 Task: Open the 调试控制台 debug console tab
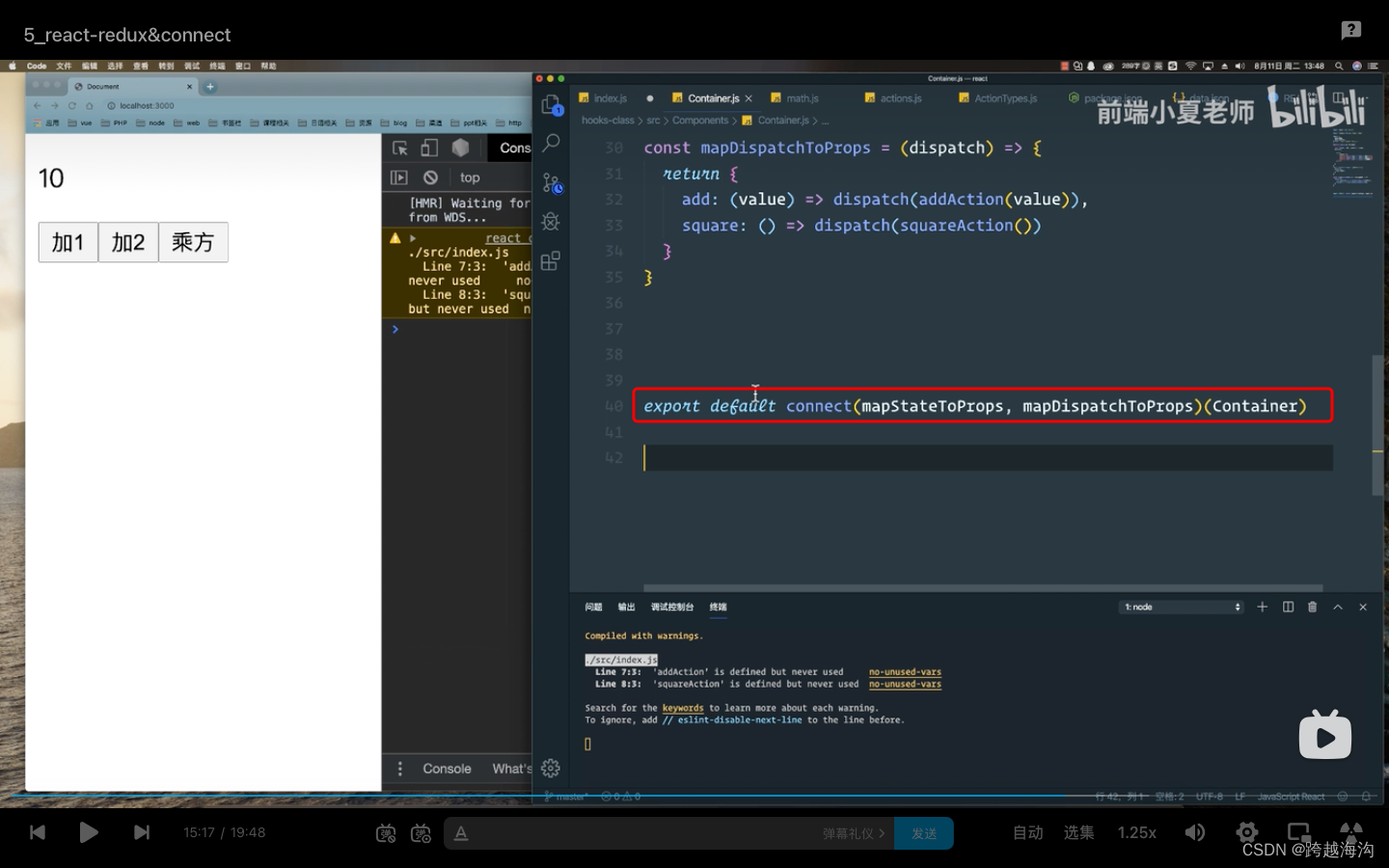(x=672, y=607)
